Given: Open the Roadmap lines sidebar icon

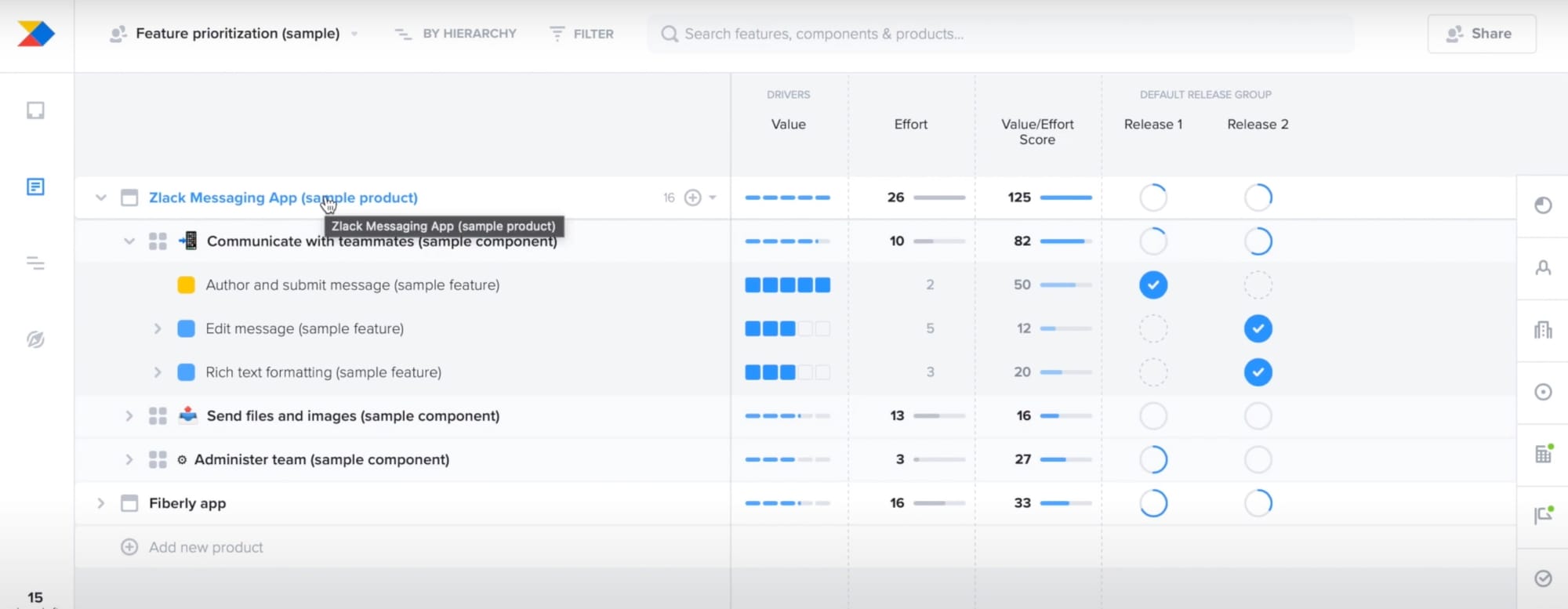Looking at the screenshot, I should [x=35, y=263].
